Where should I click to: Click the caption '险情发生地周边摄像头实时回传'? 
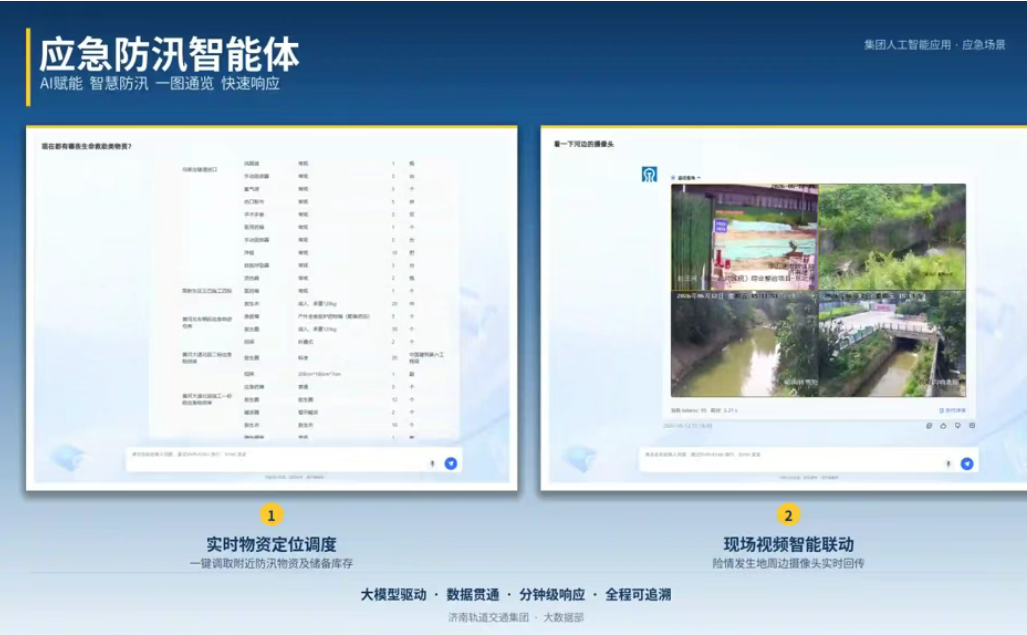tap(789, 563)
